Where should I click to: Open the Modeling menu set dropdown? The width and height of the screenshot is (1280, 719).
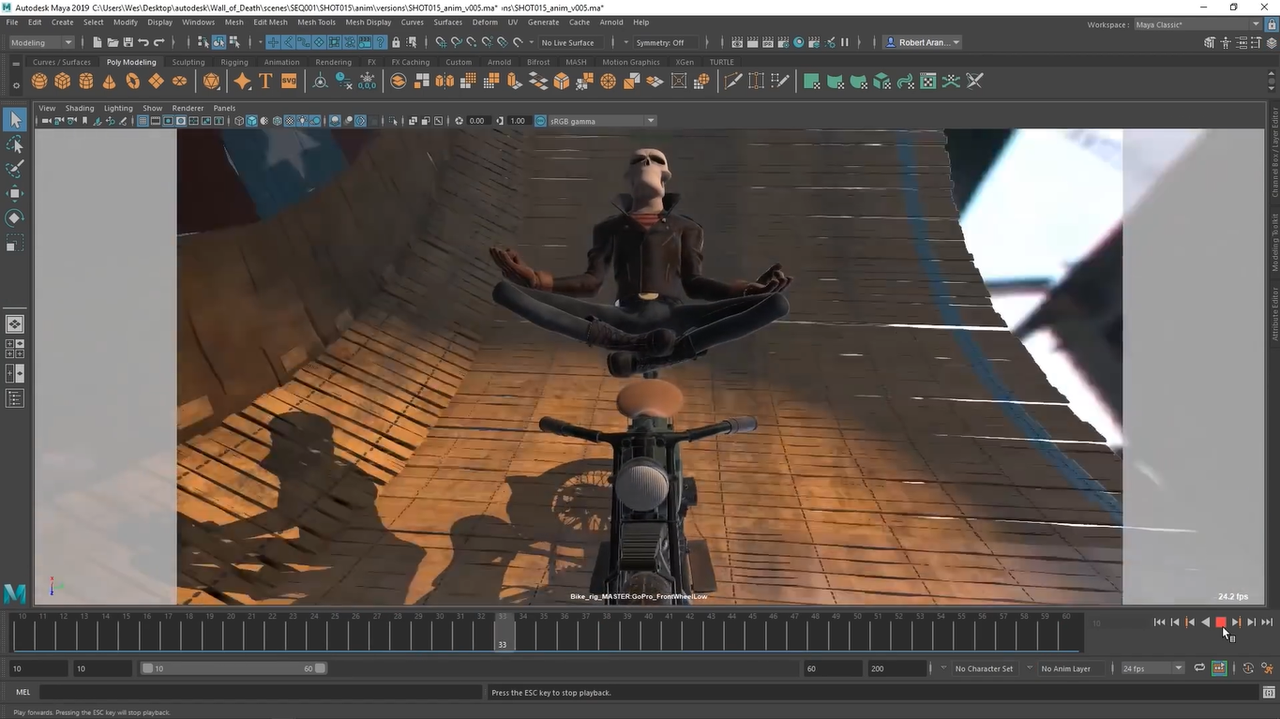click(x=40, y=42)
